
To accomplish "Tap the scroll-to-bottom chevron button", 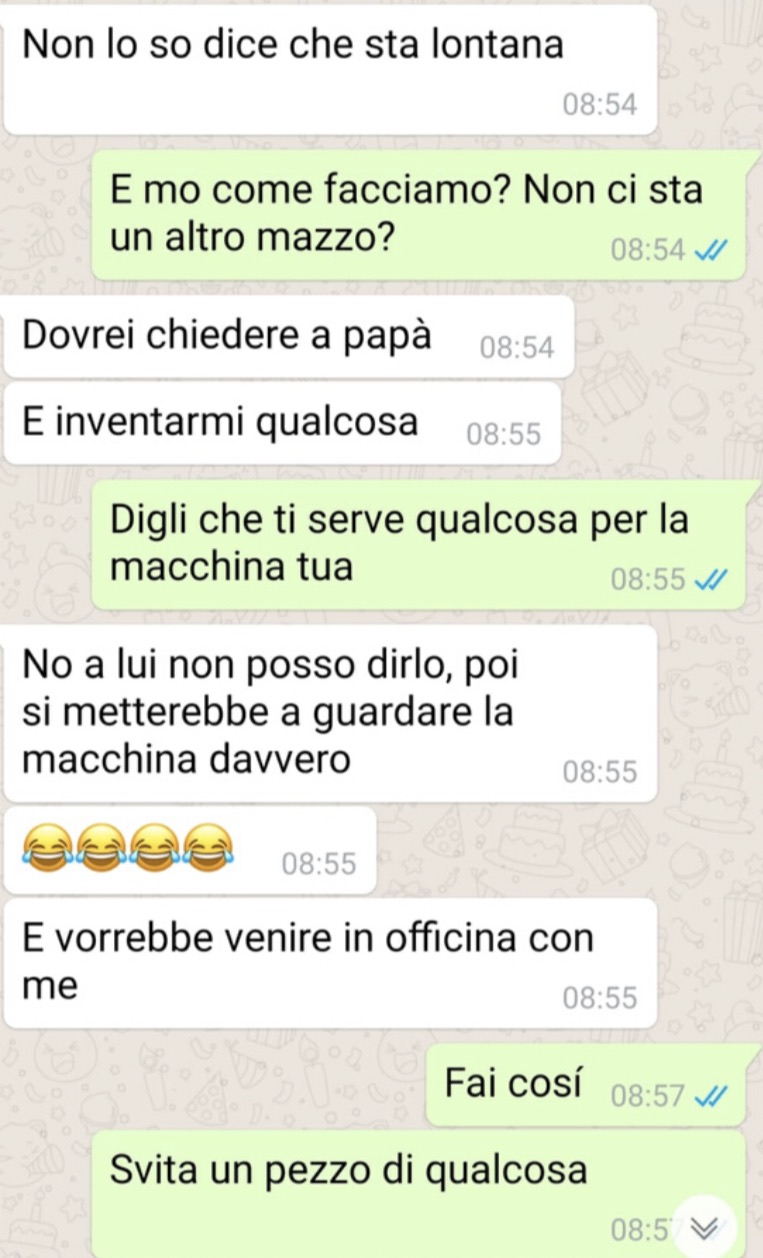I will pyautogui.click(x=706, y=1227).
